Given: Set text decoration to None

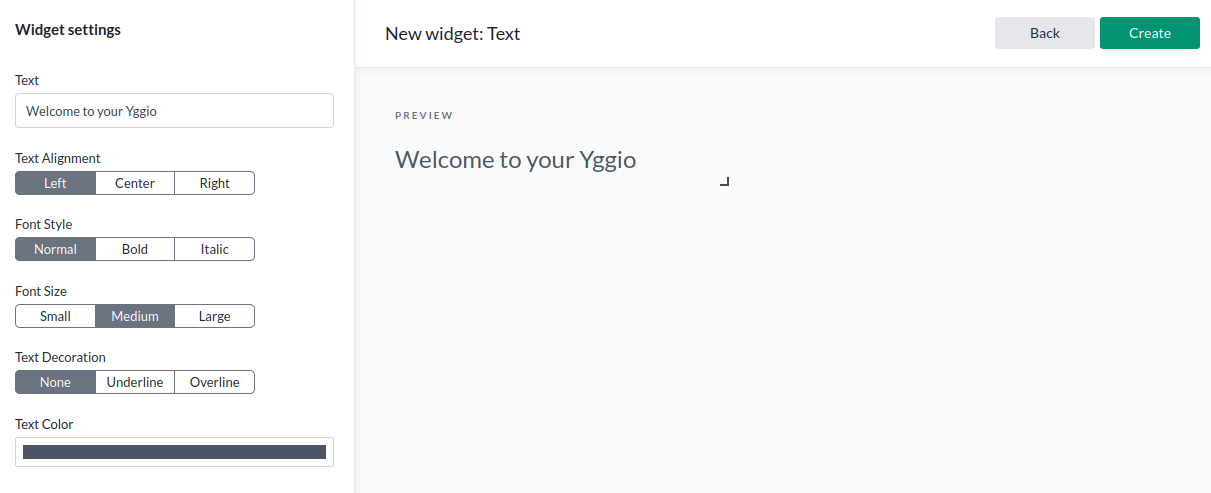Looking at the screenshot, I should point(55,382).
